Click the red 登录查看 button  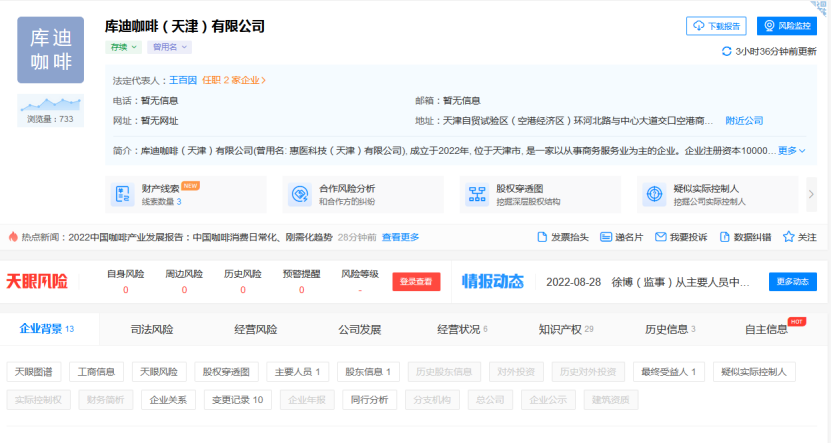[x=416, y=282]
